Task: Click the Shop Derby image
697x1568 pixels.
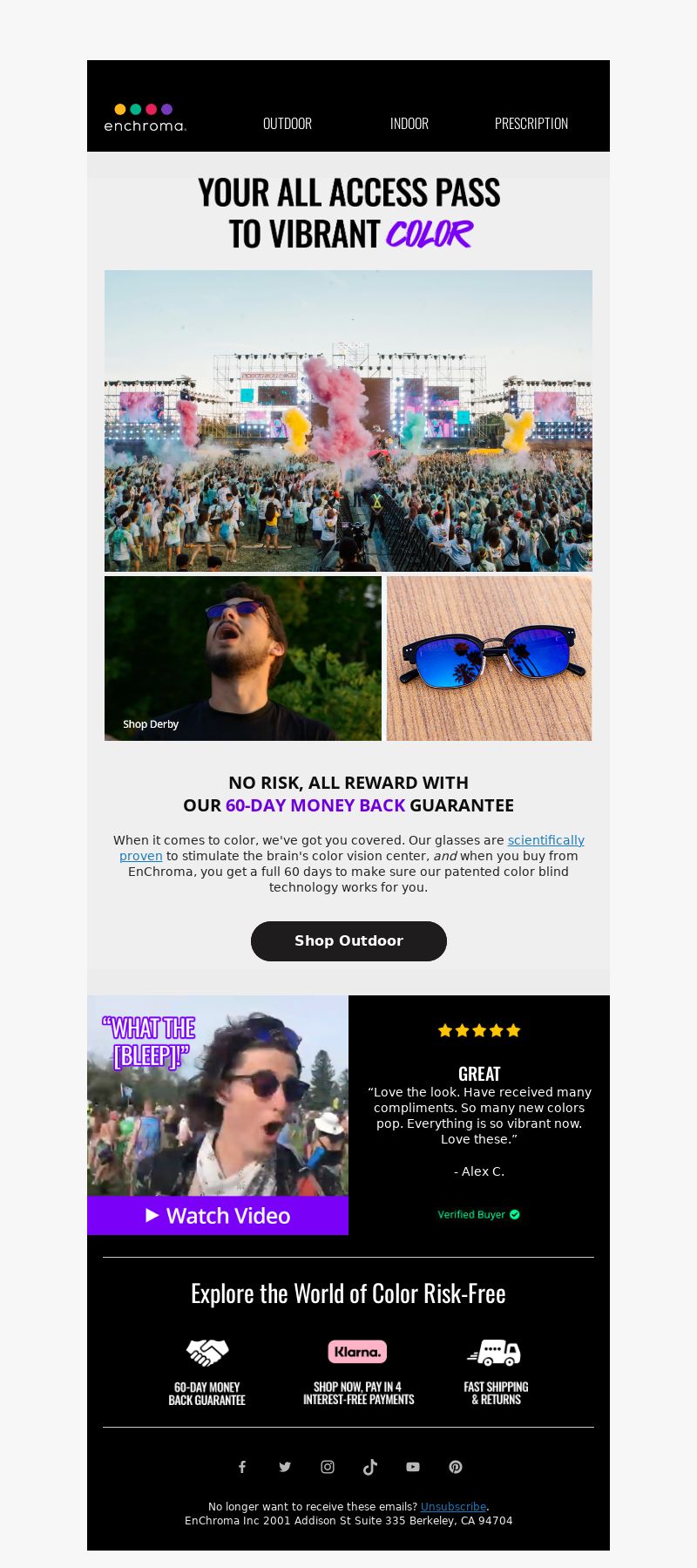Action: pos(243,658)
